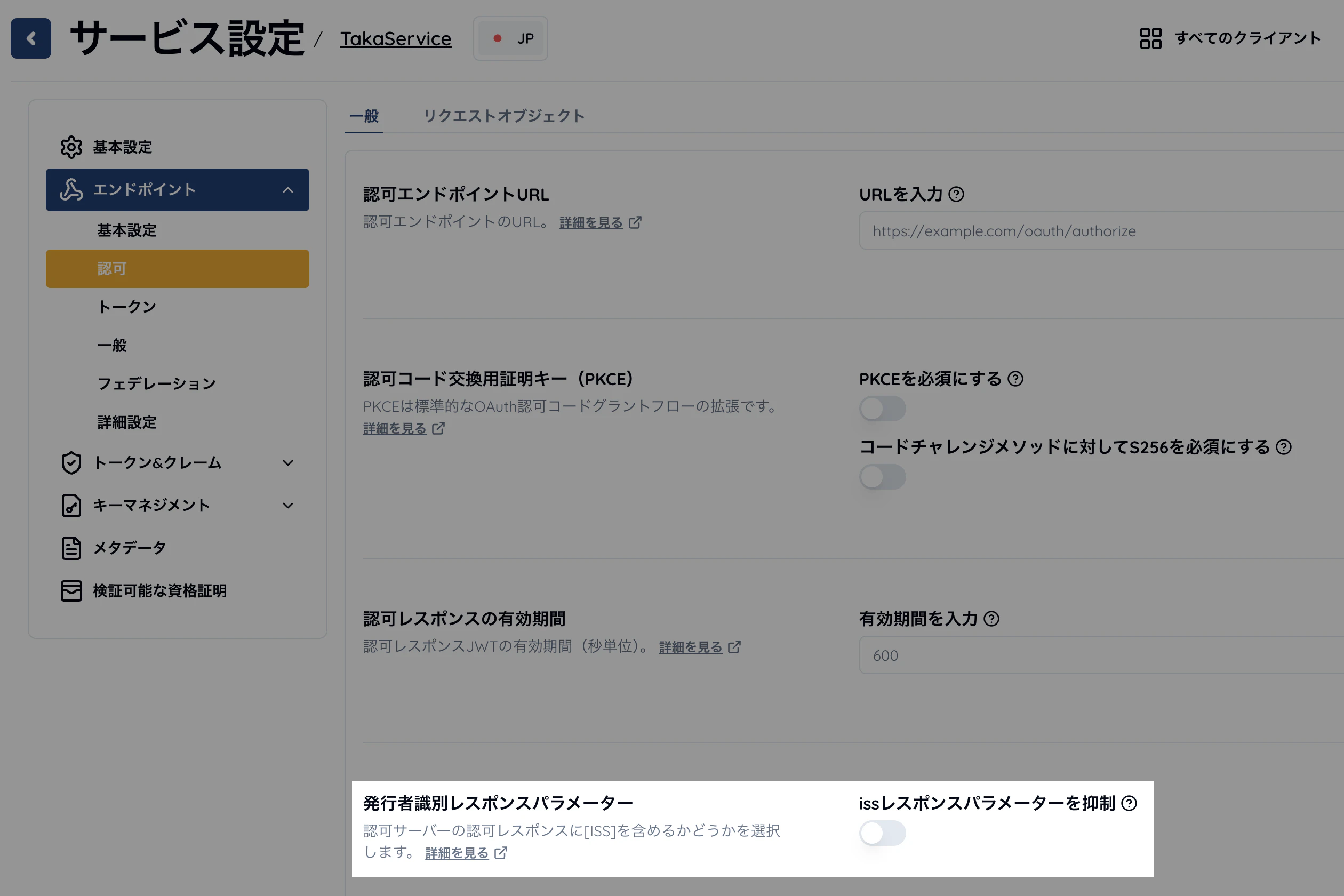Open 詳細を見る link under PKCE description
This screenshot has width=1344, height=896.
[x=395, y=429]
